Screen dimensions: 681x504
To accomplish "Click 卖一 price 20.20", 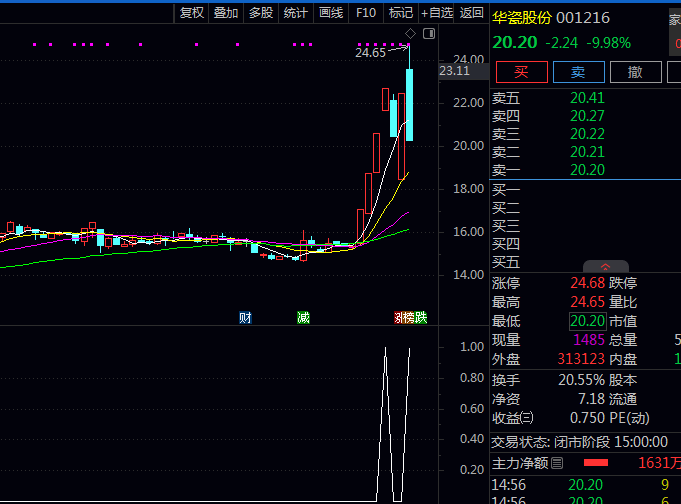I will click(x=587, y=170).
